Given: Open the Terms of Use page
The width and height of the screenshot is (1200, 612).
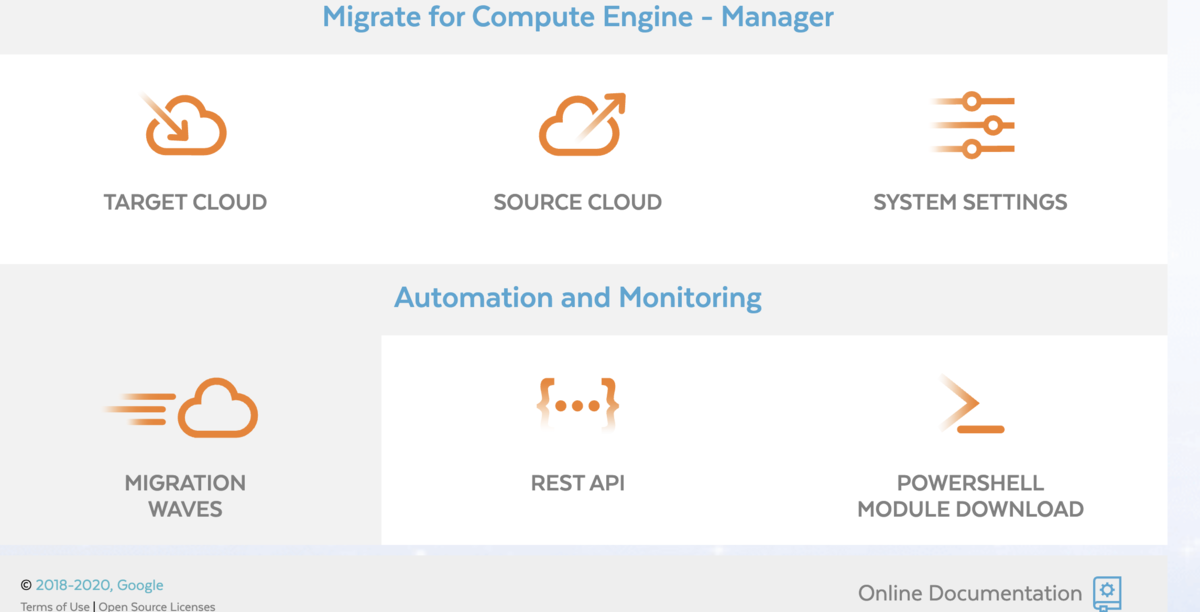Looking at the screenshot, I should 54,606.
